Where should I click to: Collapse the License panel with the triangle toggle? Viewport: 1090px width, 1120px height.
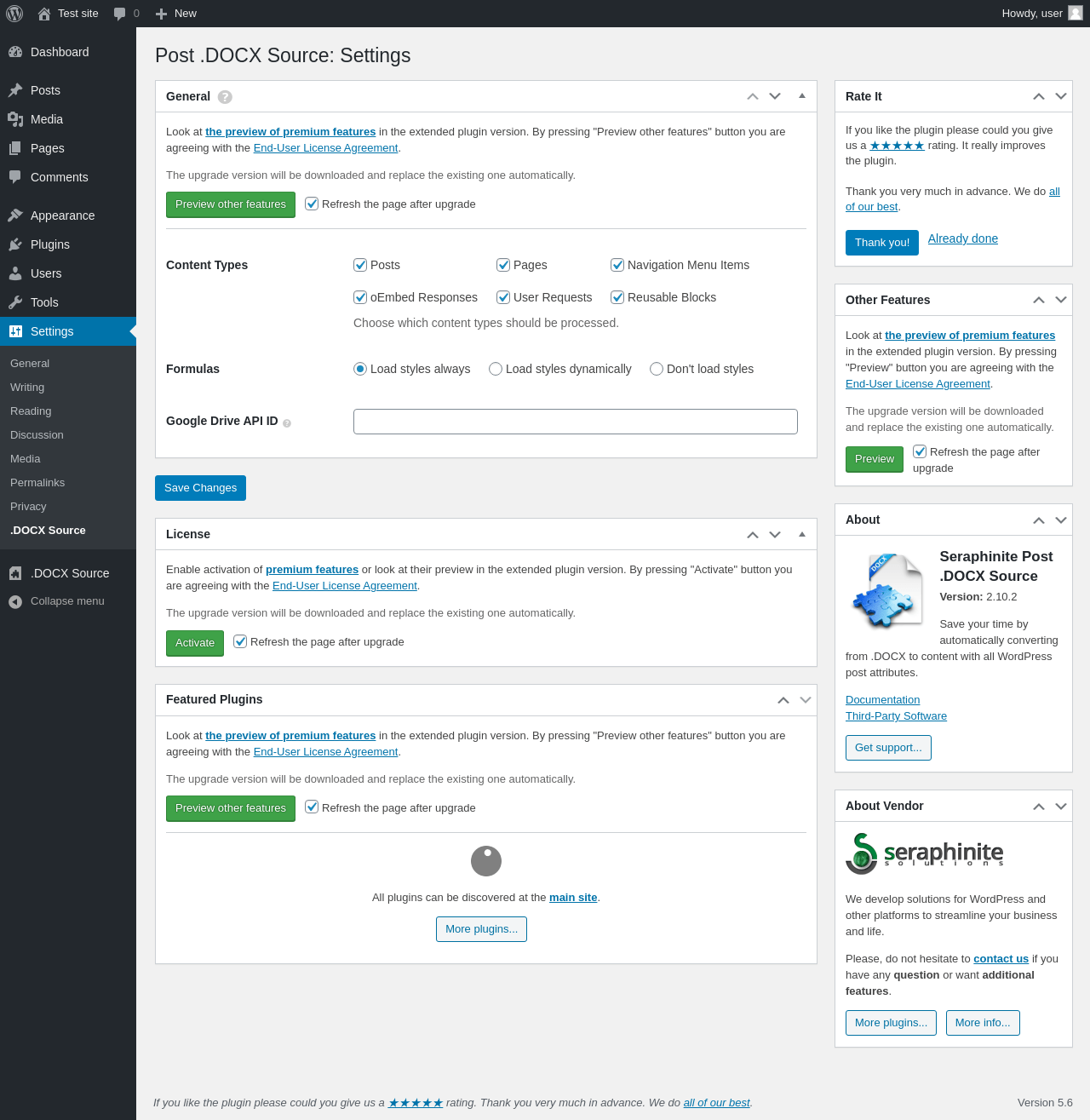pyautogui.click(x=802, y=534)
